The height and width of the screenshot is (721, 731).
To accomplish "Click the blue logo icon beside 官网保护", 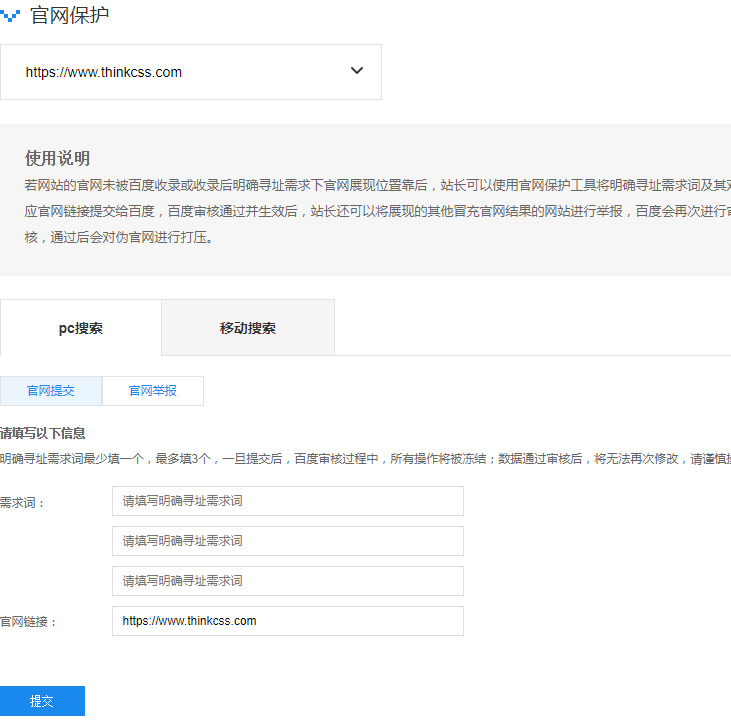I will click(10, 16).
